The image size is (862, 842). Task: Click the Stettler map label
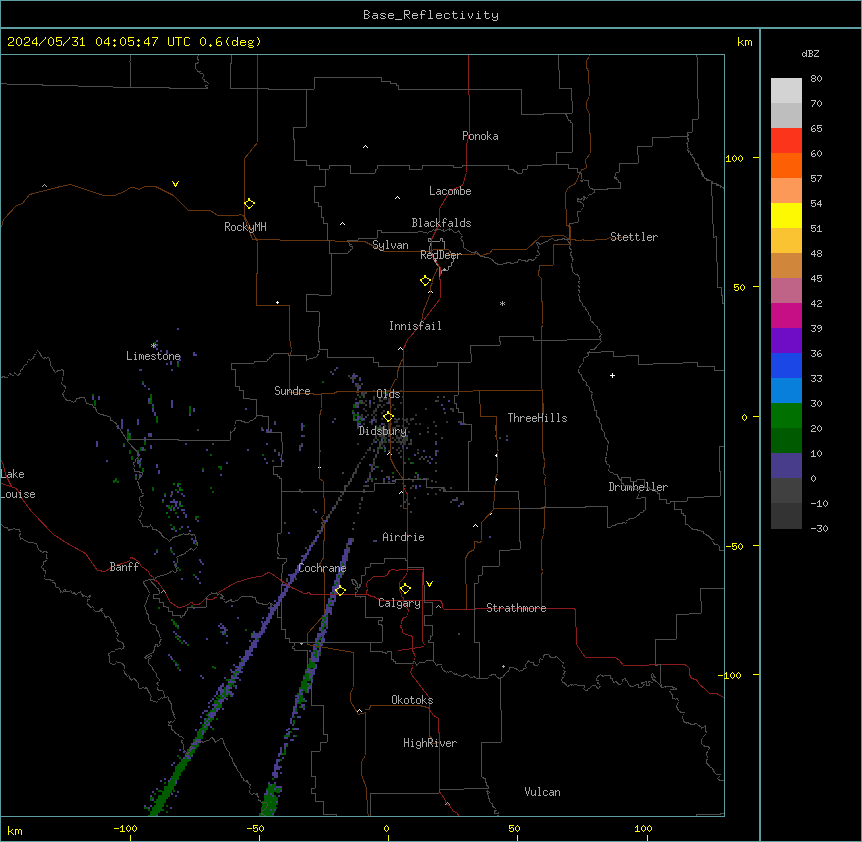point(634,237)
